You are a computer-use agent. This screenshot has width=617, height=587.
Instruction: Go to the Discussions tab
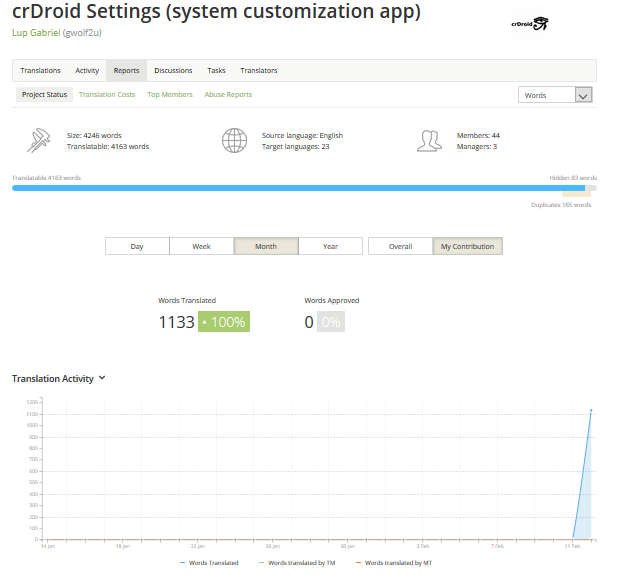173,70
